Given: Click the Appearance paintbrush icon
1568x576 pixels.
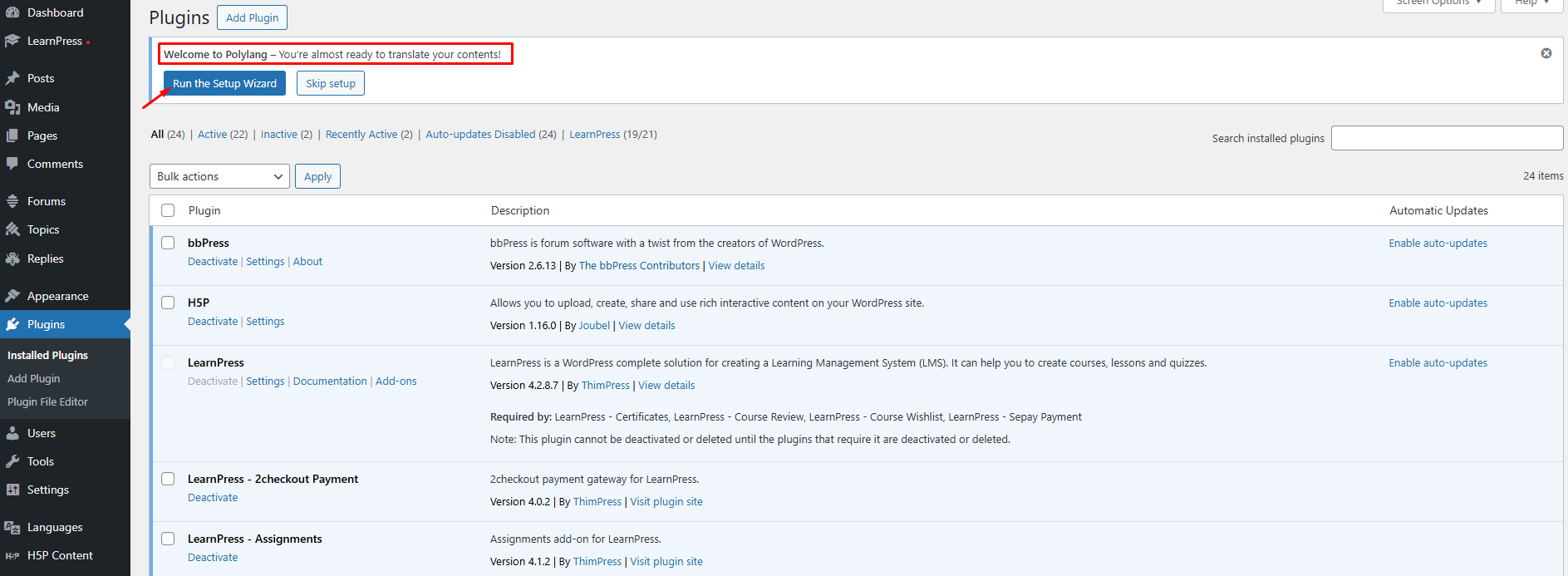Looking at the screenshot, I should pyautogui.click(x=12, y=296).
